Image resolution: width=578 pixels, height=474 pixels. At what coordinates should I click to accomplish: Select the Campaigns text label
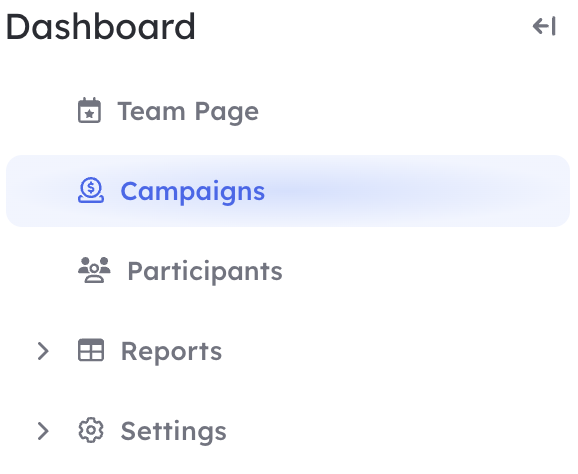(x=193, y=192)
